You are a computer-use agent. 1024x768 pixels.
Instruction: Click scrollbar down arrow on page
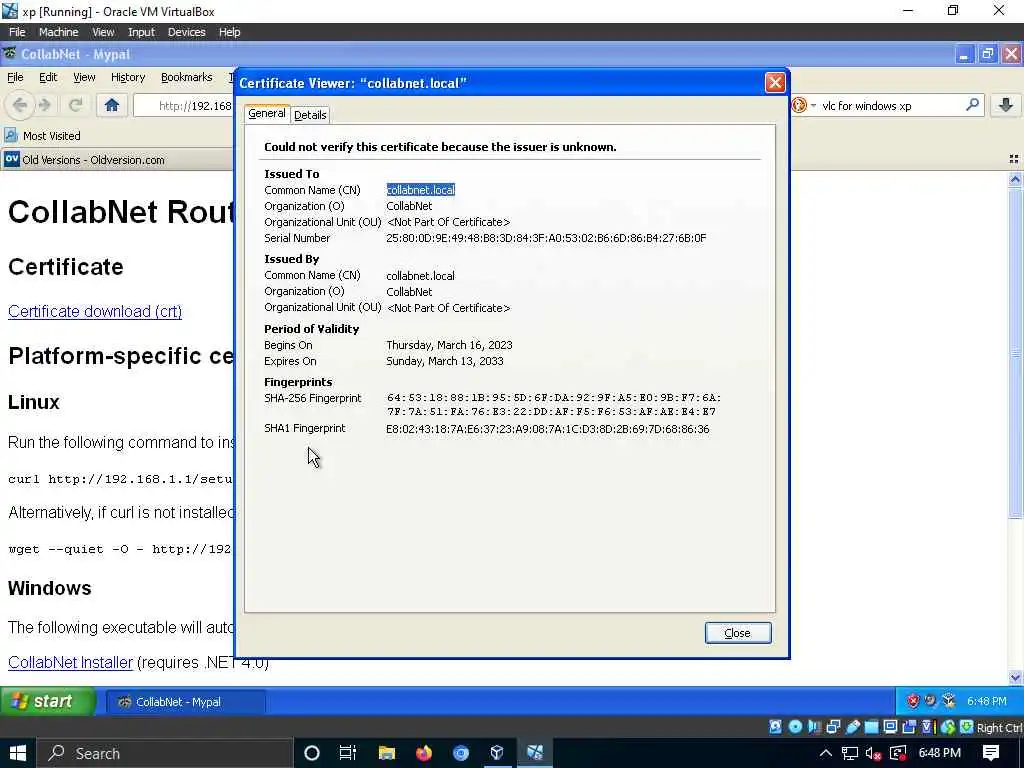coord(1015,677)
